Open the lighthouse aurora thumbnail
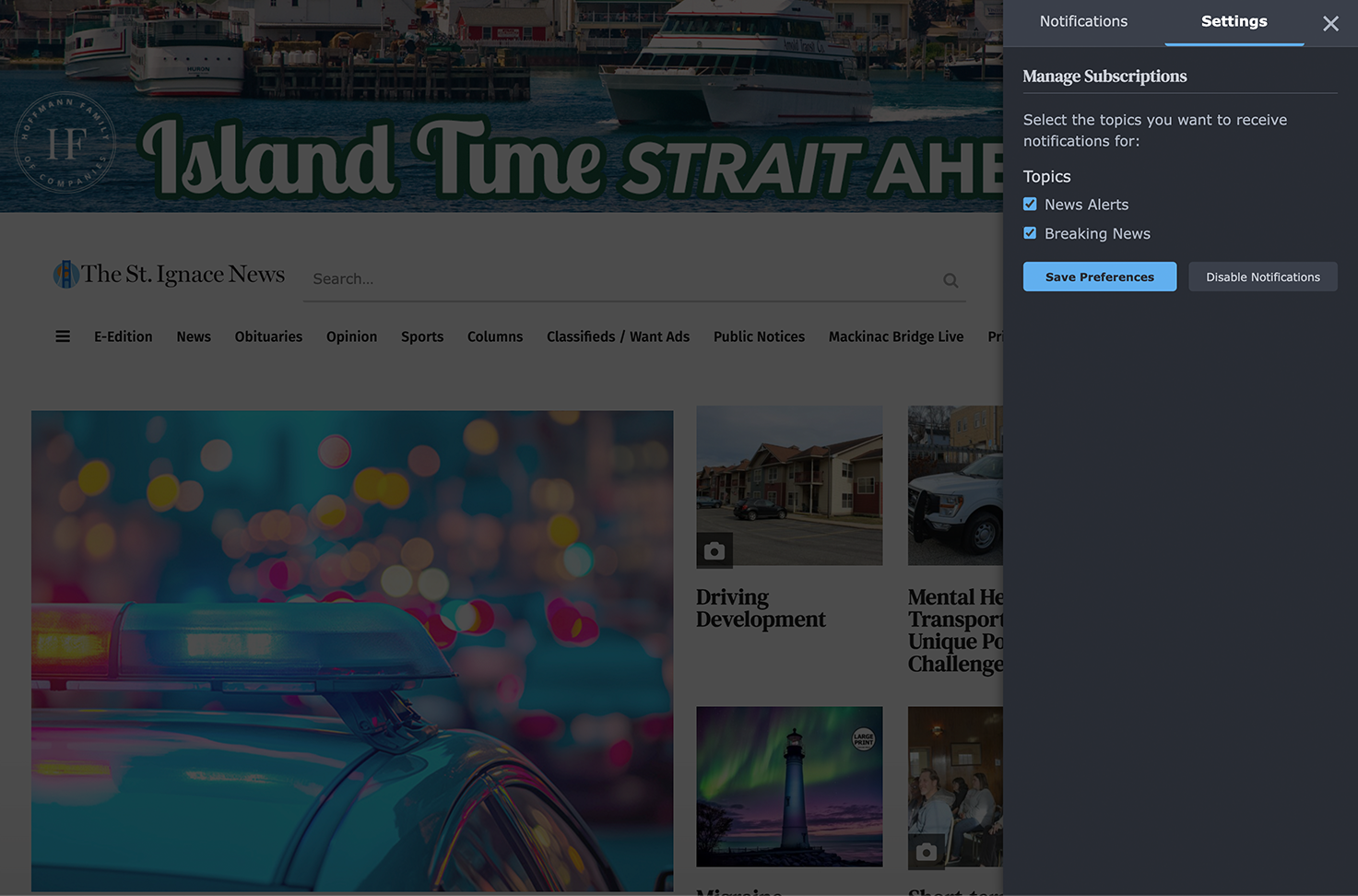1358x896 pixels. pyautogui.click(x=789, y=786)
